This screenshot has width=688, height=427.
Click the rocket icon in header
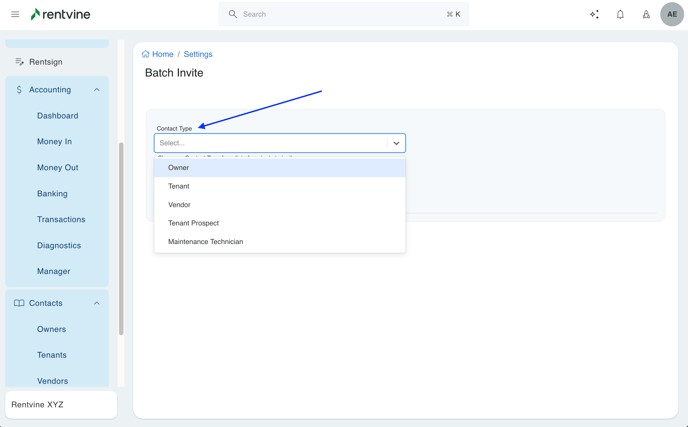(x=646, y=15)
